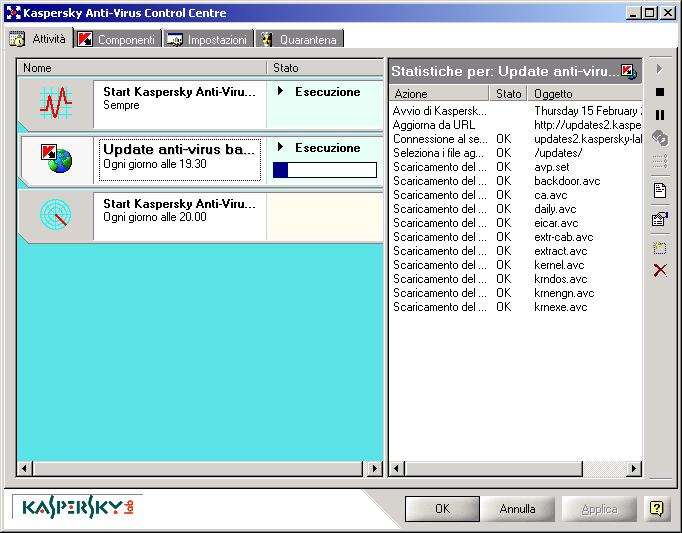Click the krnexe.avc object entry
This screenshot has height=533, width=682.
561,307
